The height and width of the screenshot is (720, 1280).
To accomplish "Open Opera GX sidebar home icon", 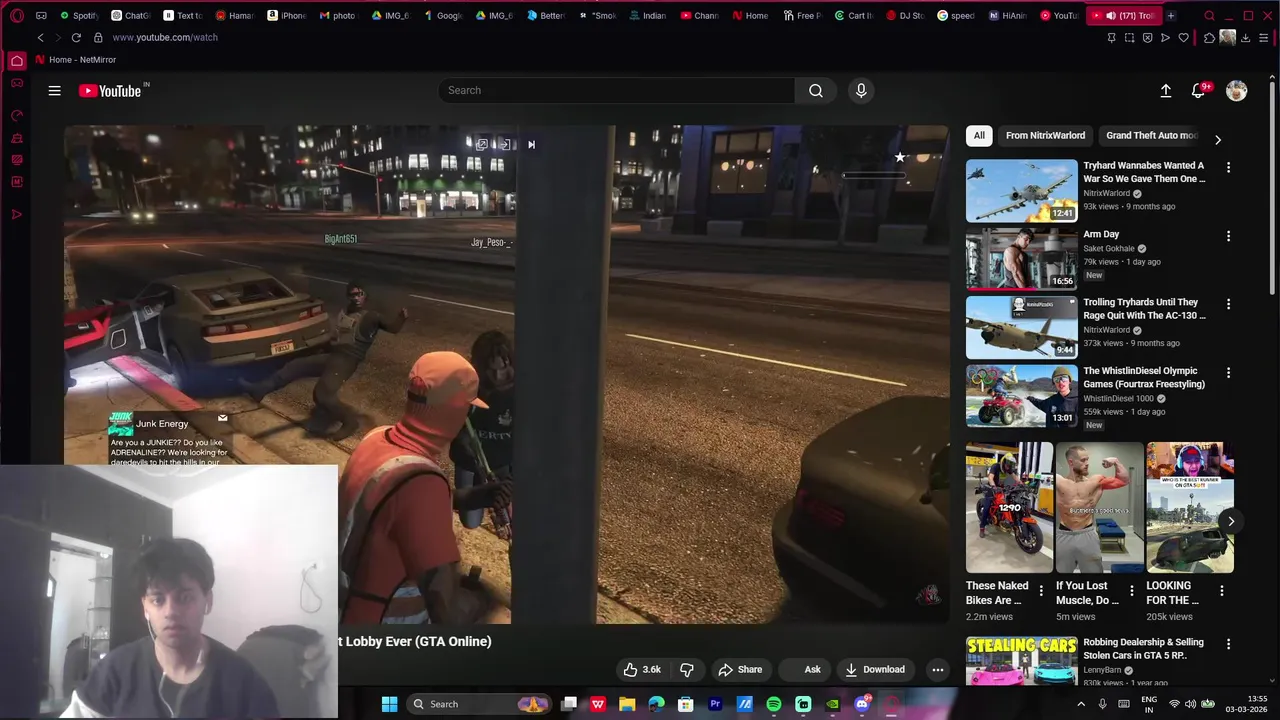I will coord(17,61).
